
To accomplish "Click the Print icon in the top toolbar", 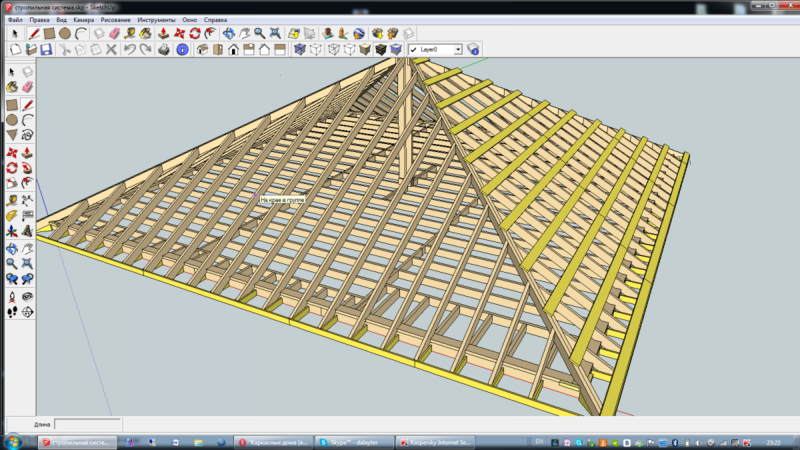I will point(163,49).
